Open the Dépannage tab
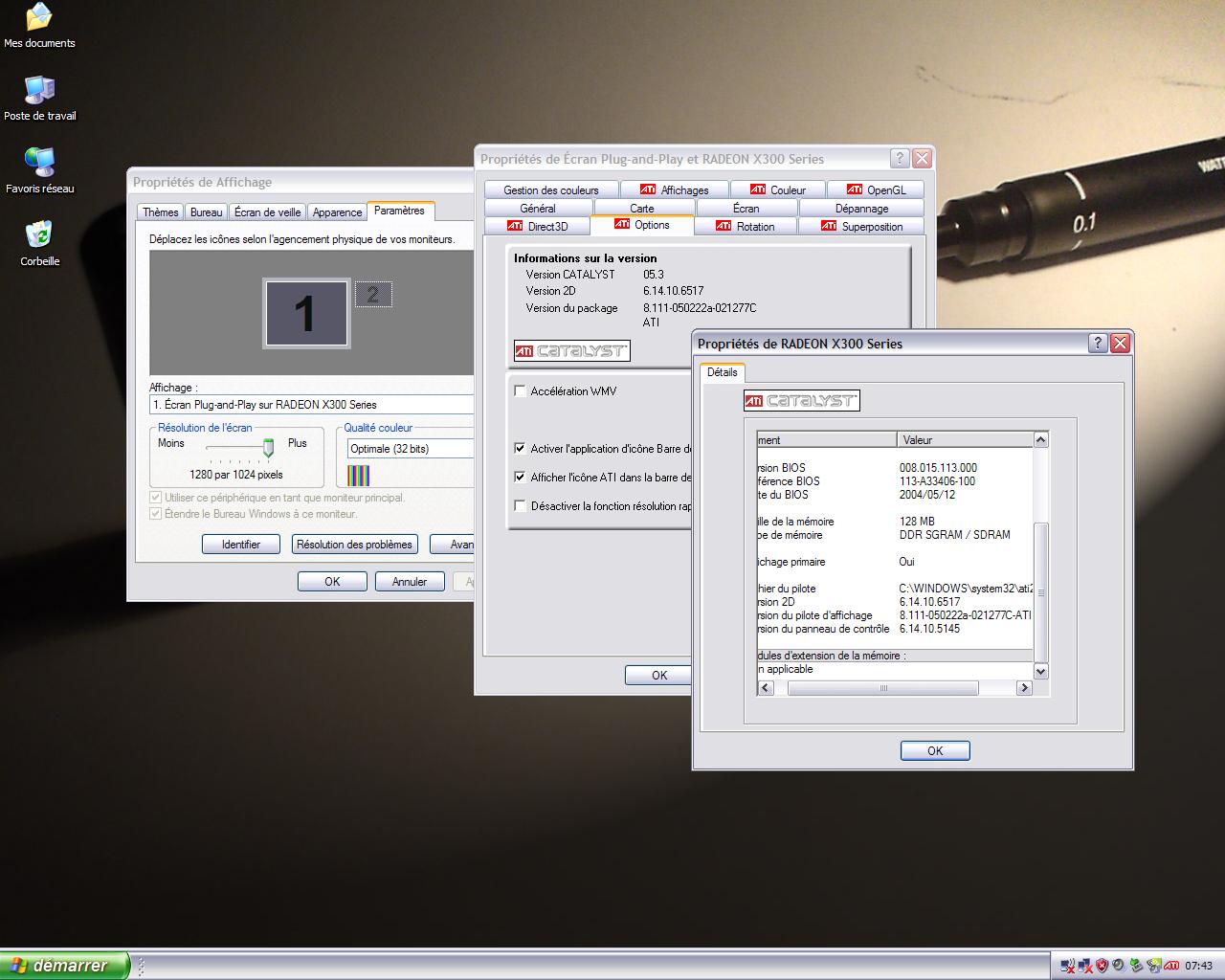This screenshot has width=1225, height=980. point(861,208)
